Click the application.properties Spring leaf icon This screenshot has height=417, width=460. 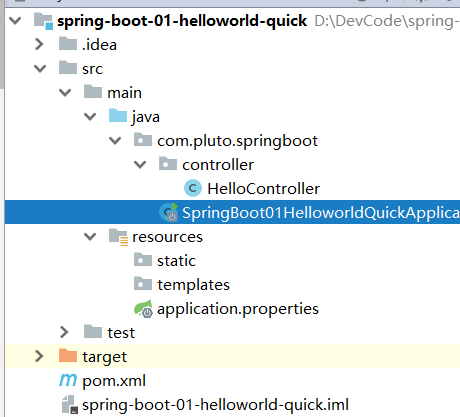pyautogui.click(x=143, y=309)
